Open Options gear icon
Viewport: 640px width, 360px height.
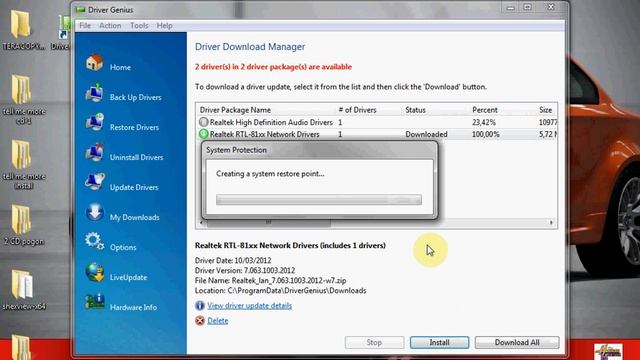(94, 242)
